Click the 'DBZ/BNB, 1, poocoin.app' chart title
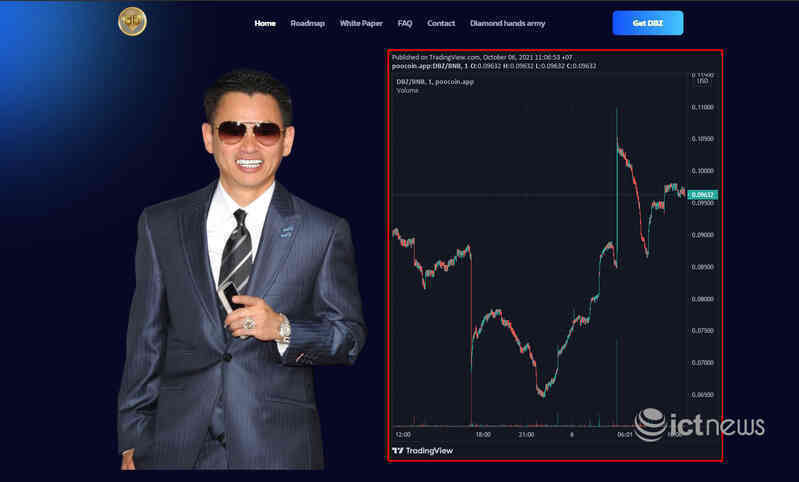Image resolution: width=799 pixels, height=482 pixels. click(x=435, y=82)
